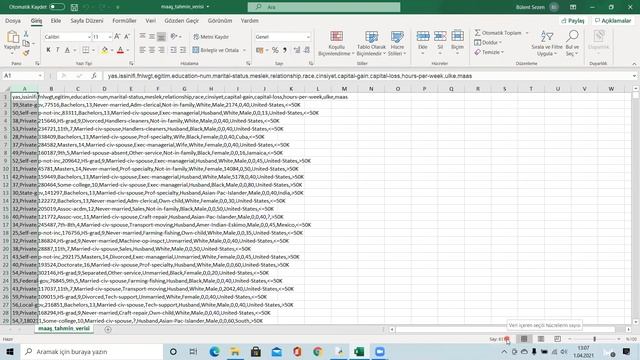640x360 pixels.
Task: Toggle the Otomatik Kaydet switch
Action: click(x=57, y=7)
